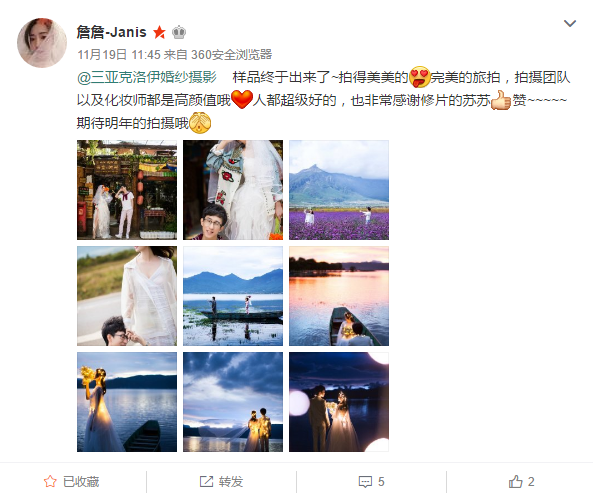This screenshot has width=593, height=498.
Task: Open the couple standing on boat photo
Action: 233,296
